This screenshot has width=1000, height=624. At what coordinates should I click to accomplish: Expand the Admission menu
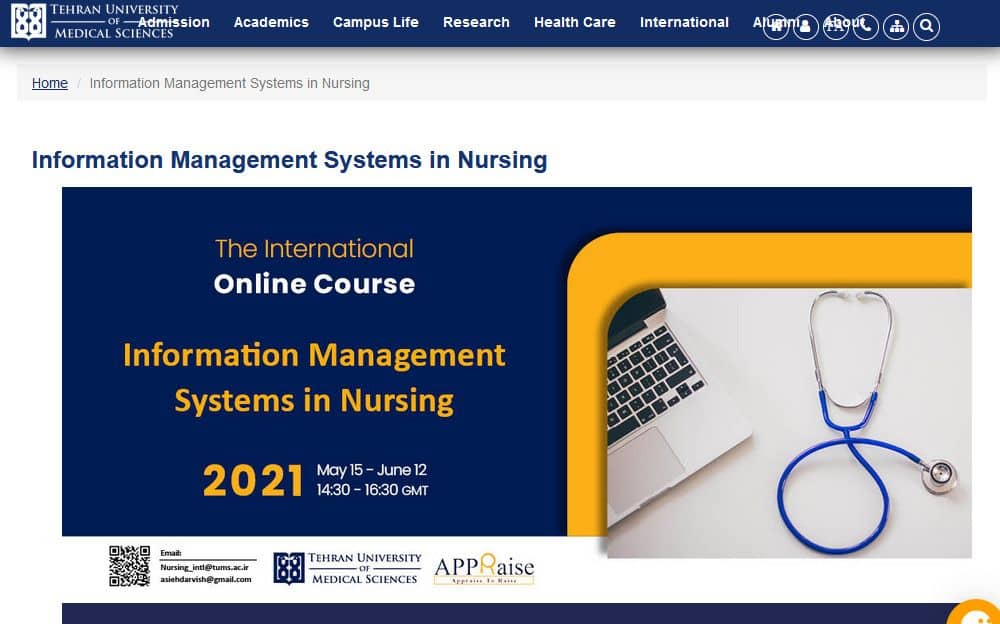pos(173,22)
